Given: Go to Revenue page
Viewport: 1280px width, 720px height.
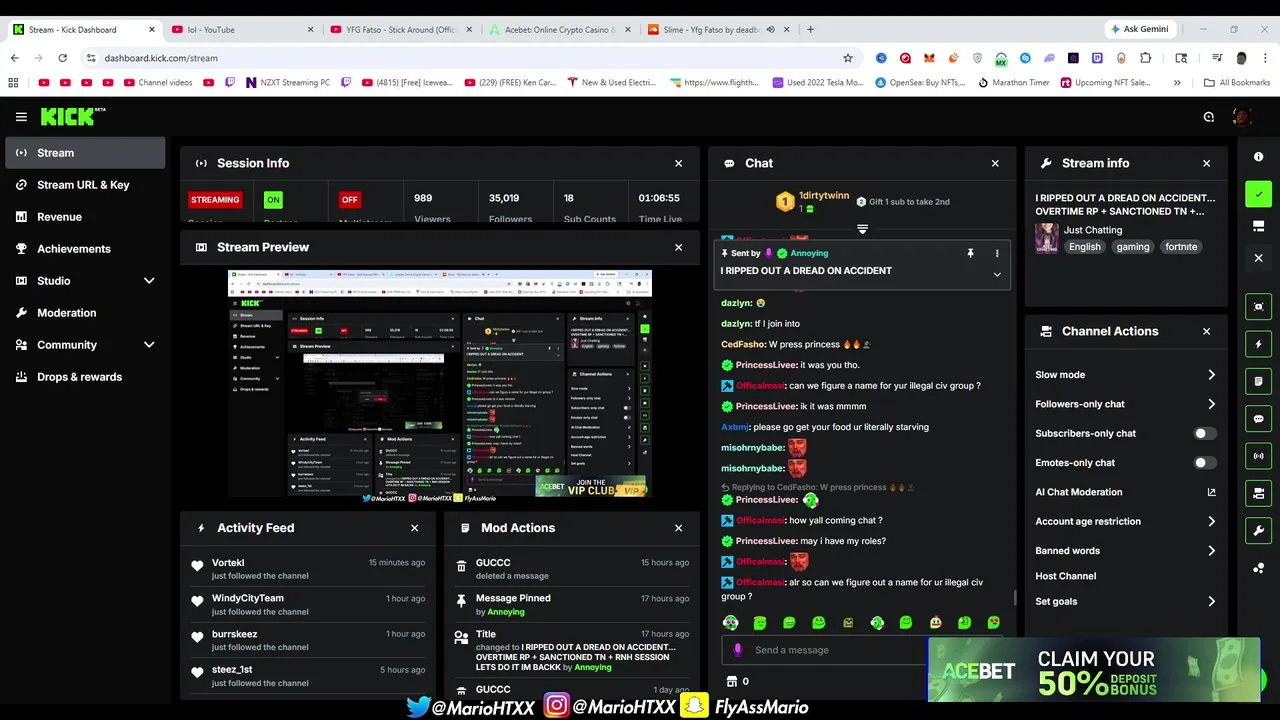Looking at the screenshot, I should 86,217.
